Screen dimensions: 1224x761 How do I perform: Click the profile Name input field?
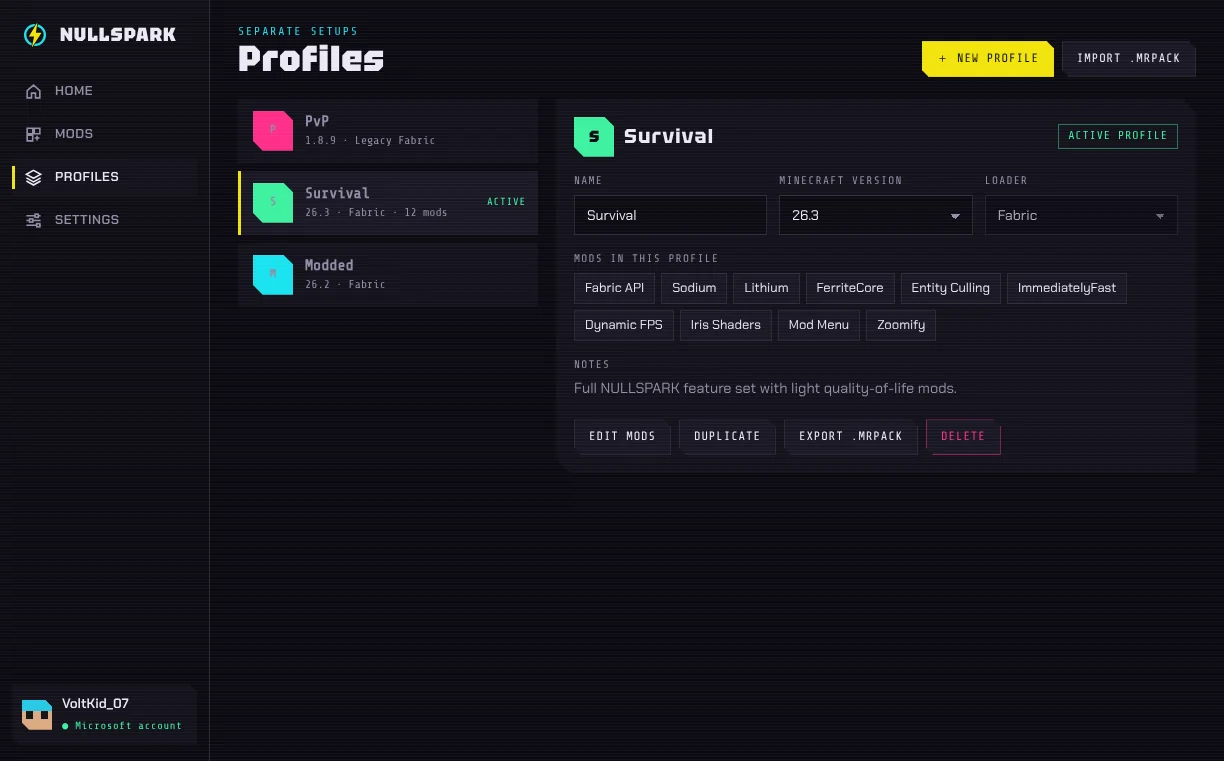click(x=670, y=215)
